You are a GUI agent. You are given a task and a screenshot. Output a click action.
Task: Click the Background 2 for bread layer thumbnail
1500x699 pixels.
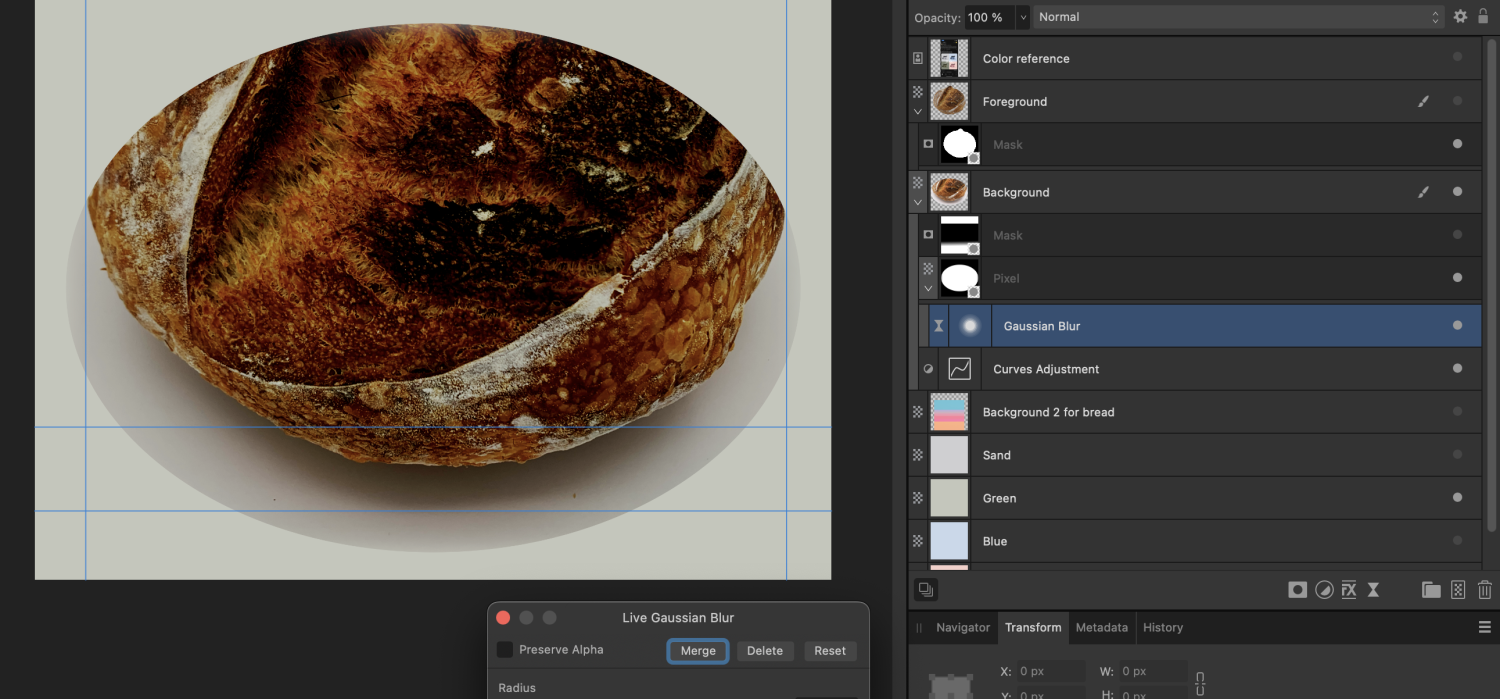point(948,411)
